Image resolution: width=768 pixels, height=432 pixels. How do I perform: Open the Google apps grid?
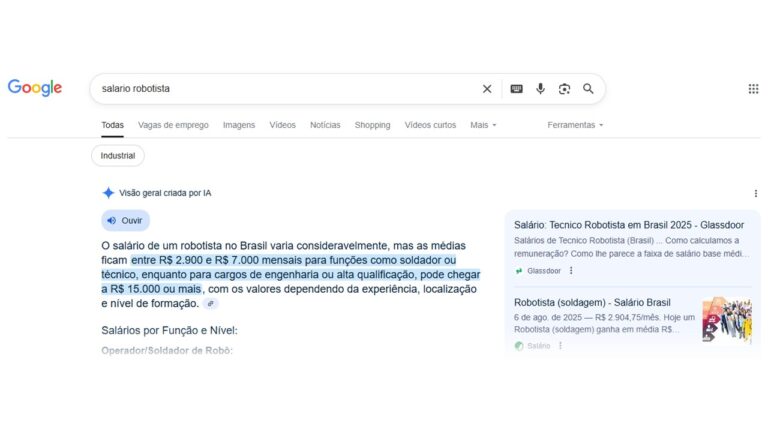(x=753, y=89)
